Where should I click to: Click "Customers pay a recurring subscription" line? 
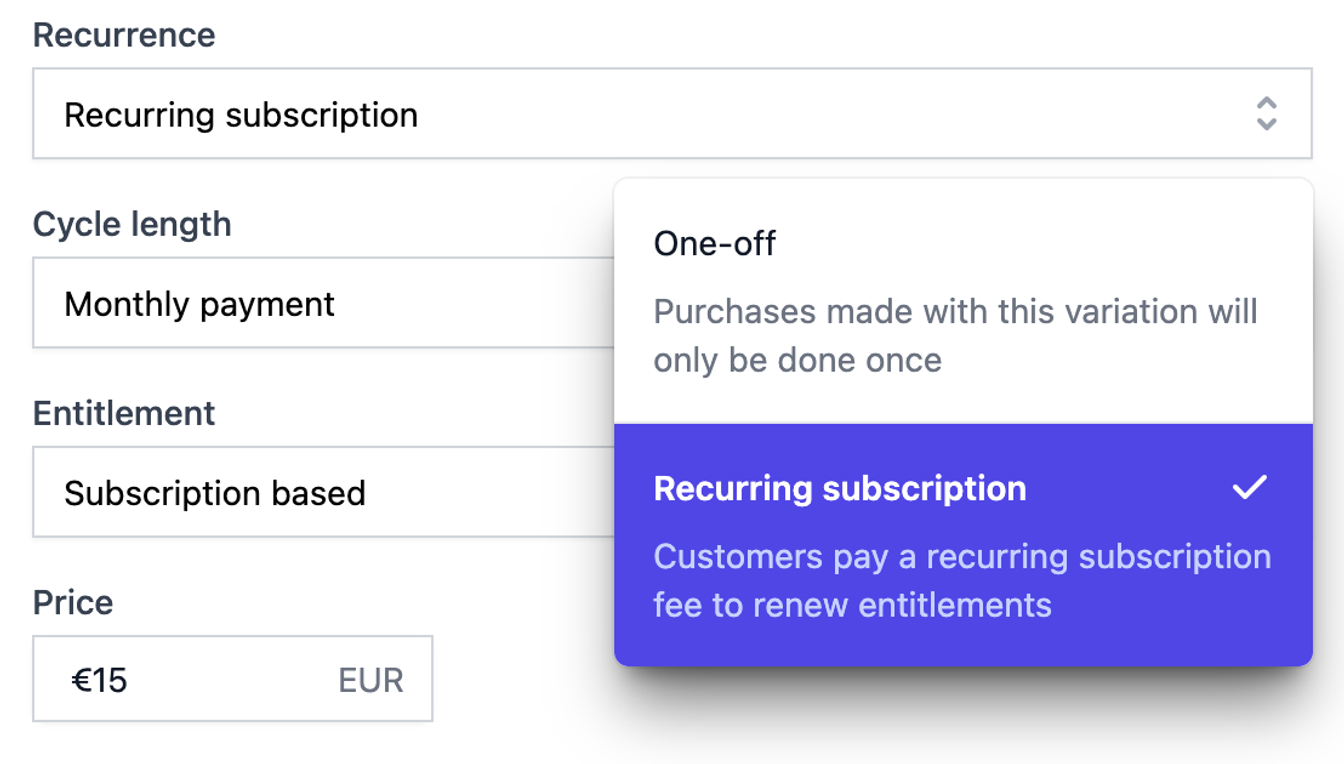click(962, 557)
